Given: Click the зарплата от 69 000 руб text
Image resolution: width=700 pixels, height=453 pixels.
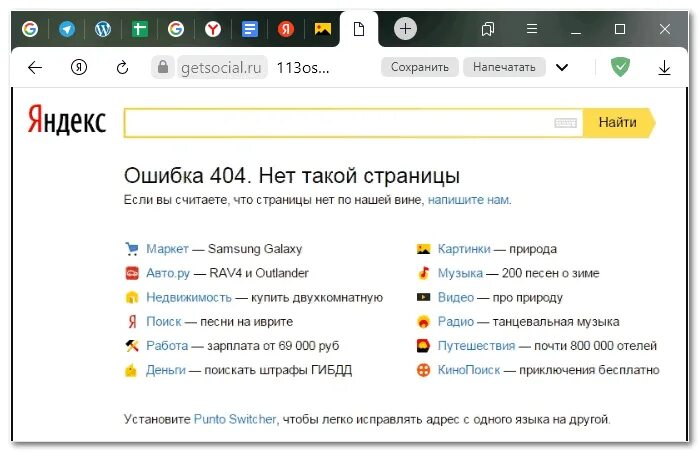Looking at the screenshot, I should click(273, 345).
